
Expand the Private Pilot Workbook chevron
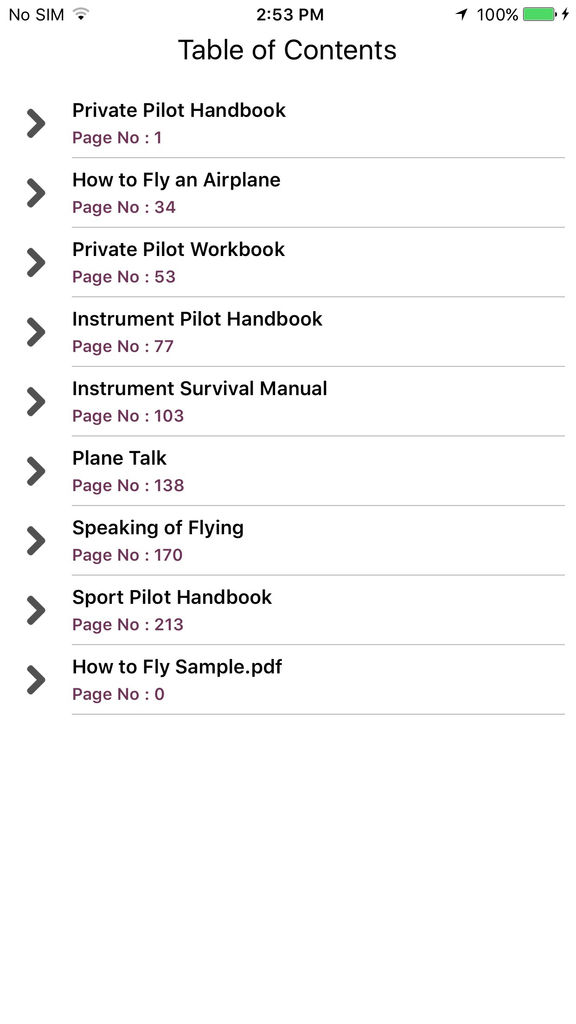coord(36,263)
